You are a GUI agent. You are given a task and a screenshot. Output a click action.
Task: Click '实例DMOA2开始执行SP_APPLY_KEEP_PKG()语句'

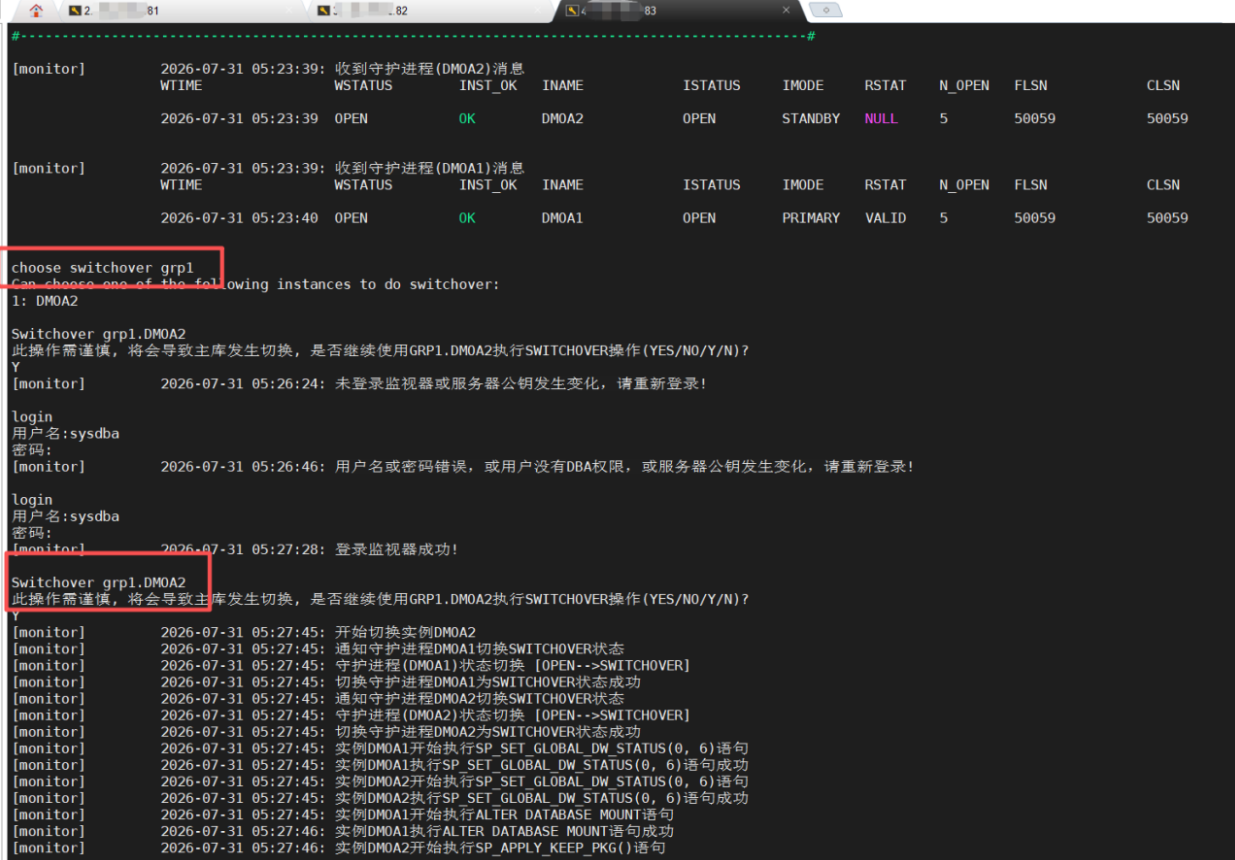pyautogui.click(x=500, y=848)
